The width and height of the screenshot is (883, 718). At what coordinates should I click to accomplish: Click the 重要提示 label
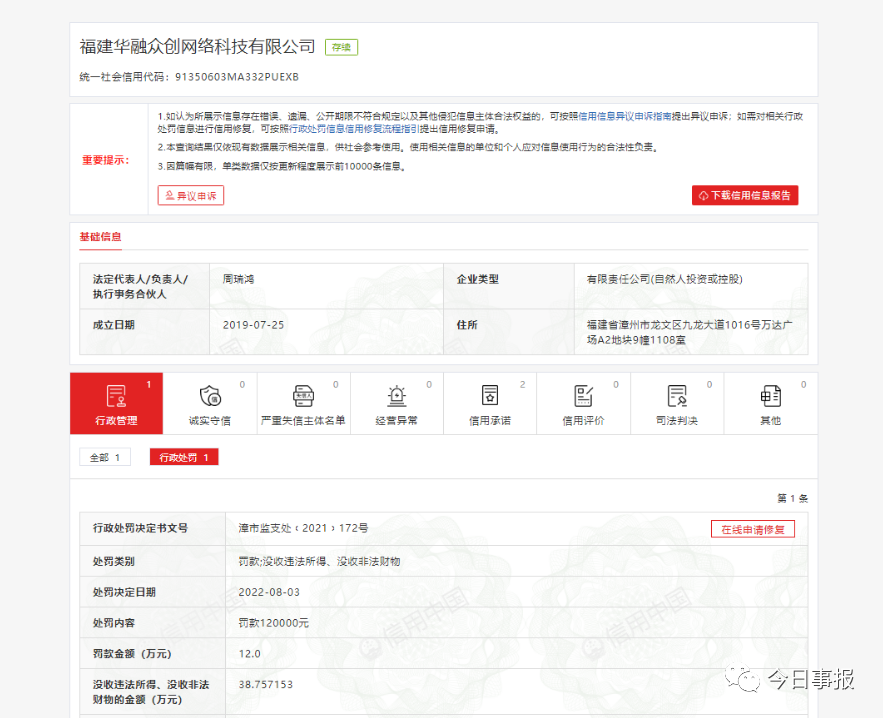coord(106,160)
